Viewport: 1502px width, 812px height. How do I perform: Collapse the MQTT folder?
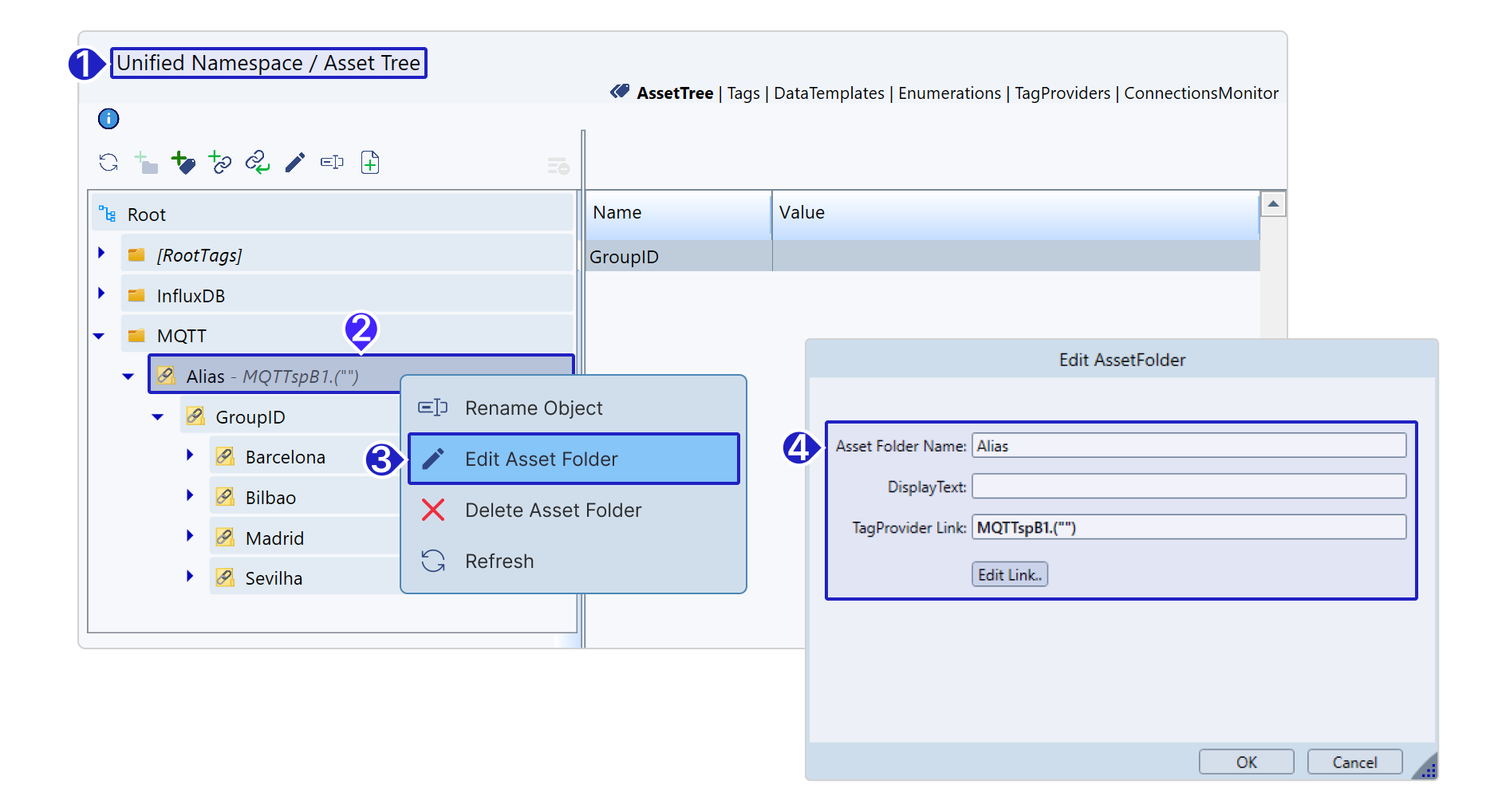tap(99, 336)
